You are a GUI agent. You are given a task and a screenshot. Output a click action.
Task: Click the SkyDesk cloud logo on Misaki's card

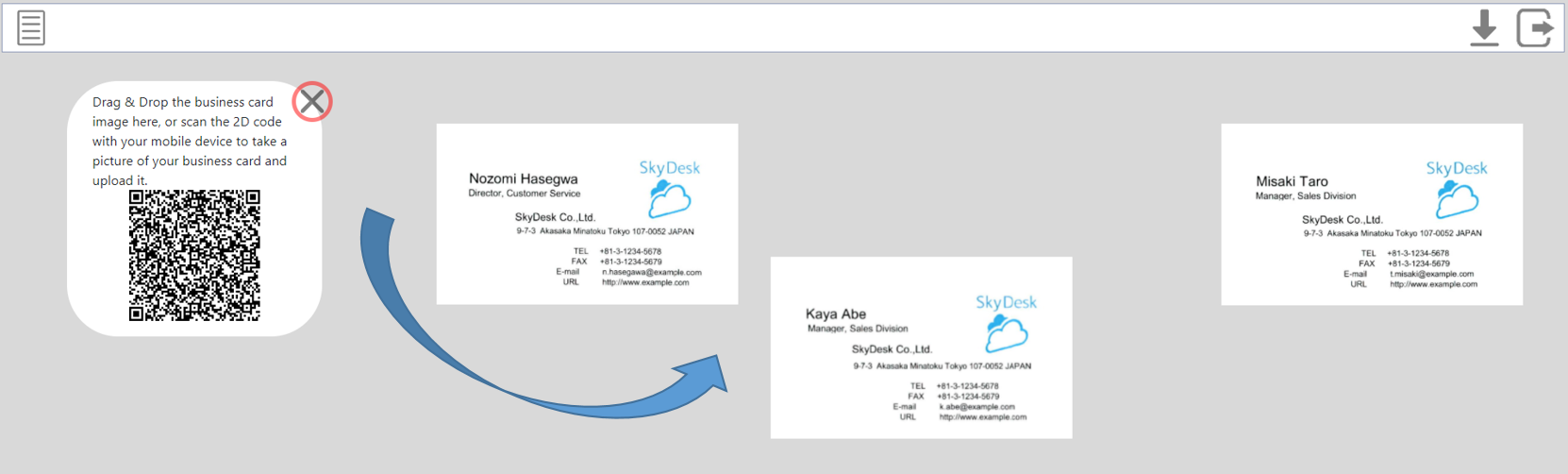pos(1457,200)
